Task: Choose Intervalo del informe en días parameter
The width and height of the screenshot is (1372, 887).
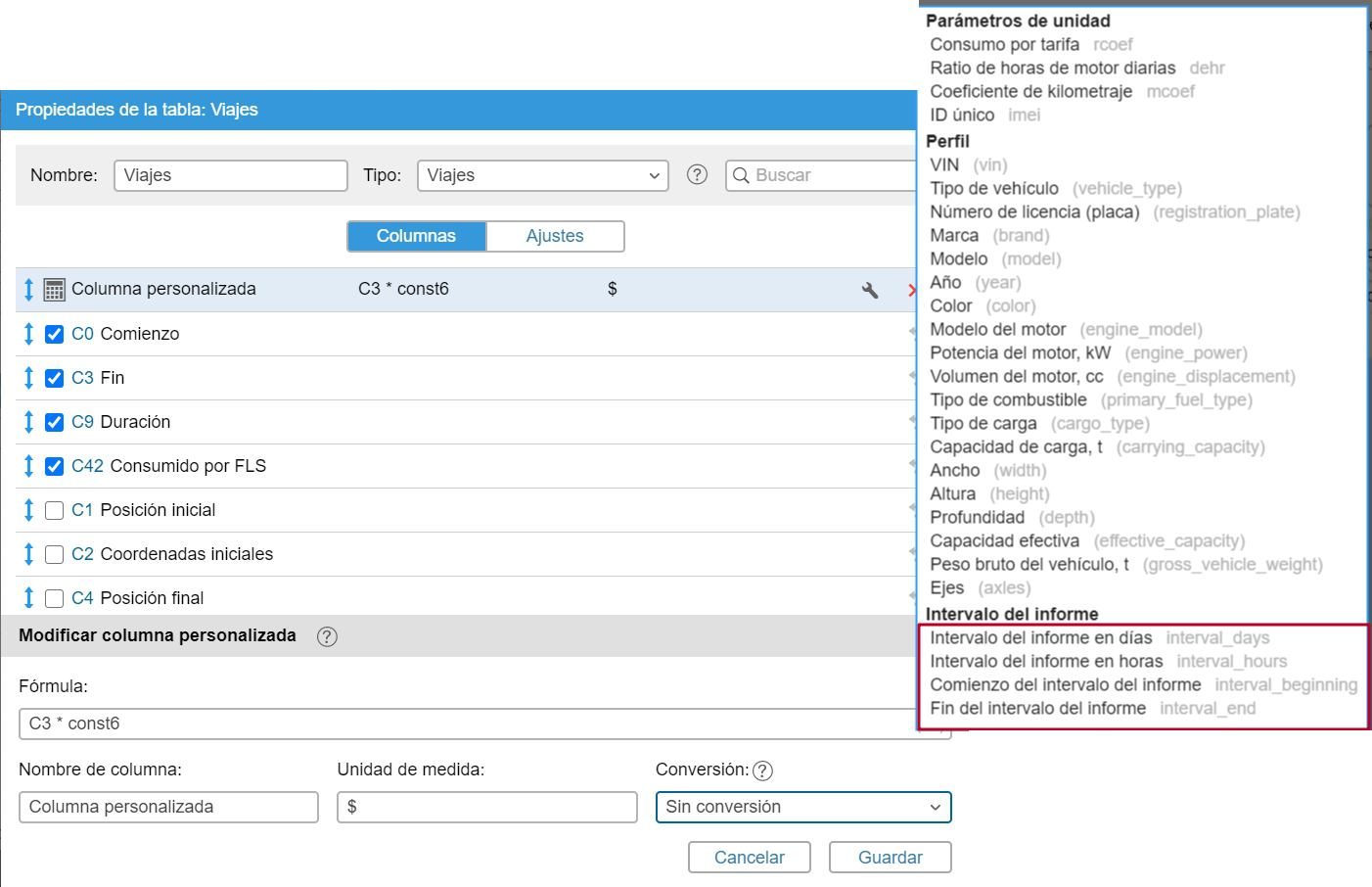Action: pos(1040,638)
